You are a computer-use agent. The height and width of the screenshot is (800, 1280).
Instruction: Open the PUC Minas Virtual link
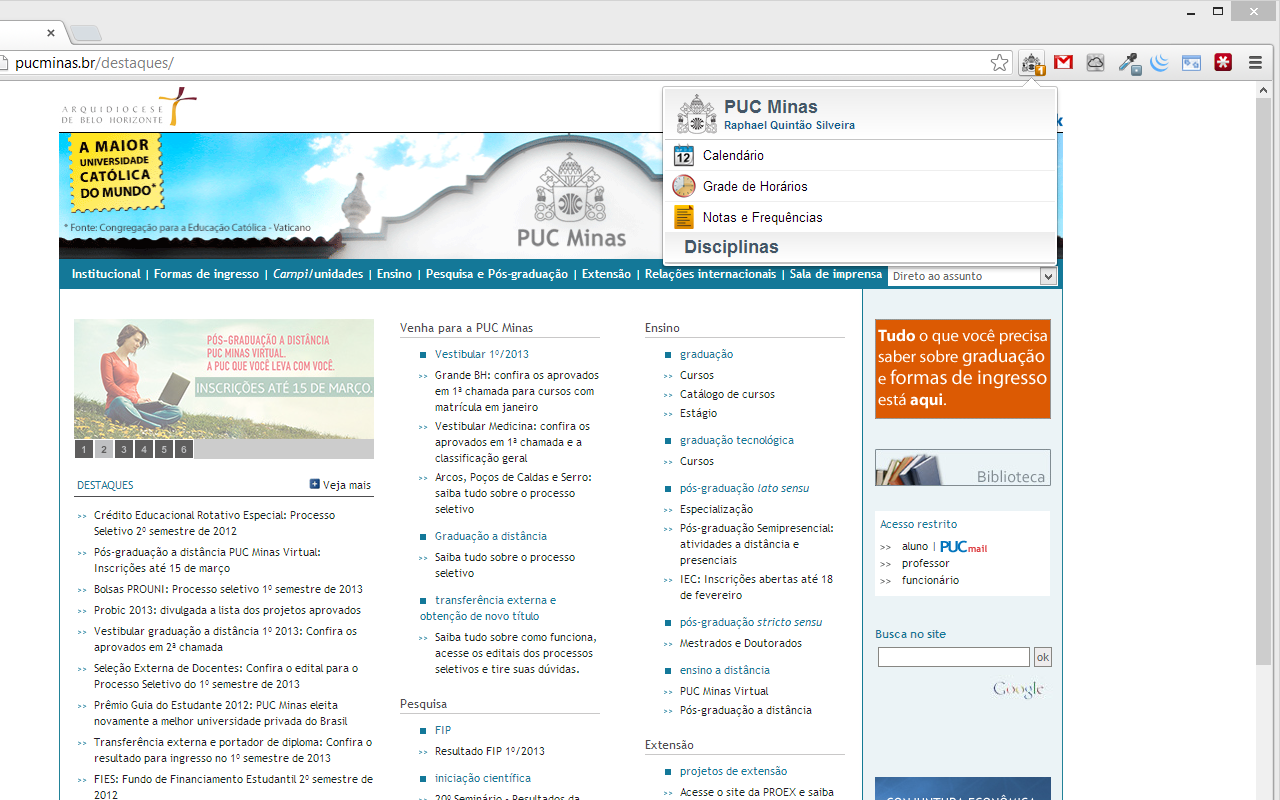coord(724,691)
